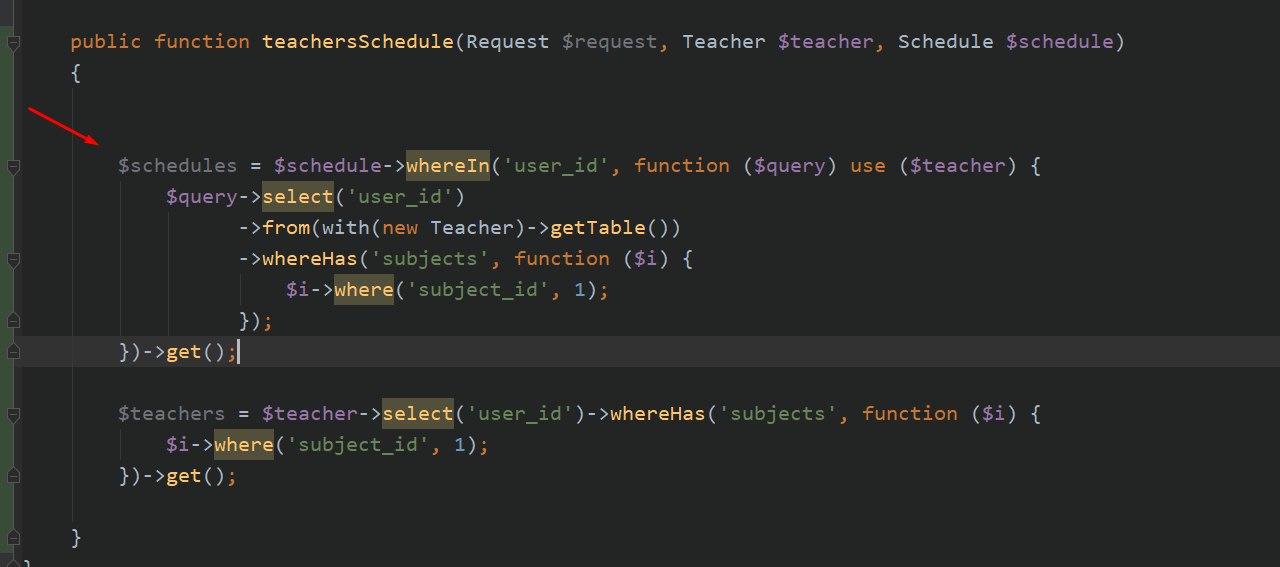This screenshot has height=567, width=1280.
Task: Collapse the $teachers whereHas closure fold marker
Action: [x=13, y=414]
